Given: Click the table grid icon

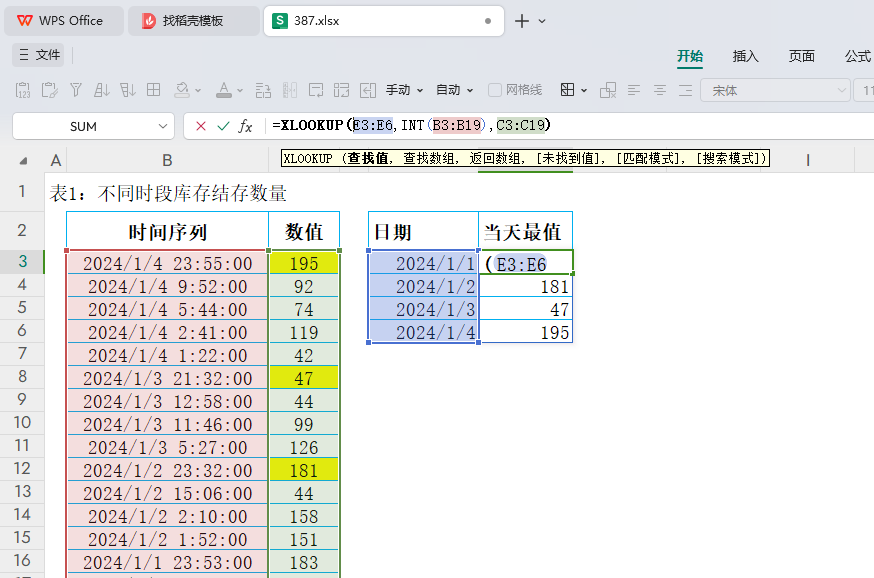Looking at the screenshot, I should coord(153,90).
